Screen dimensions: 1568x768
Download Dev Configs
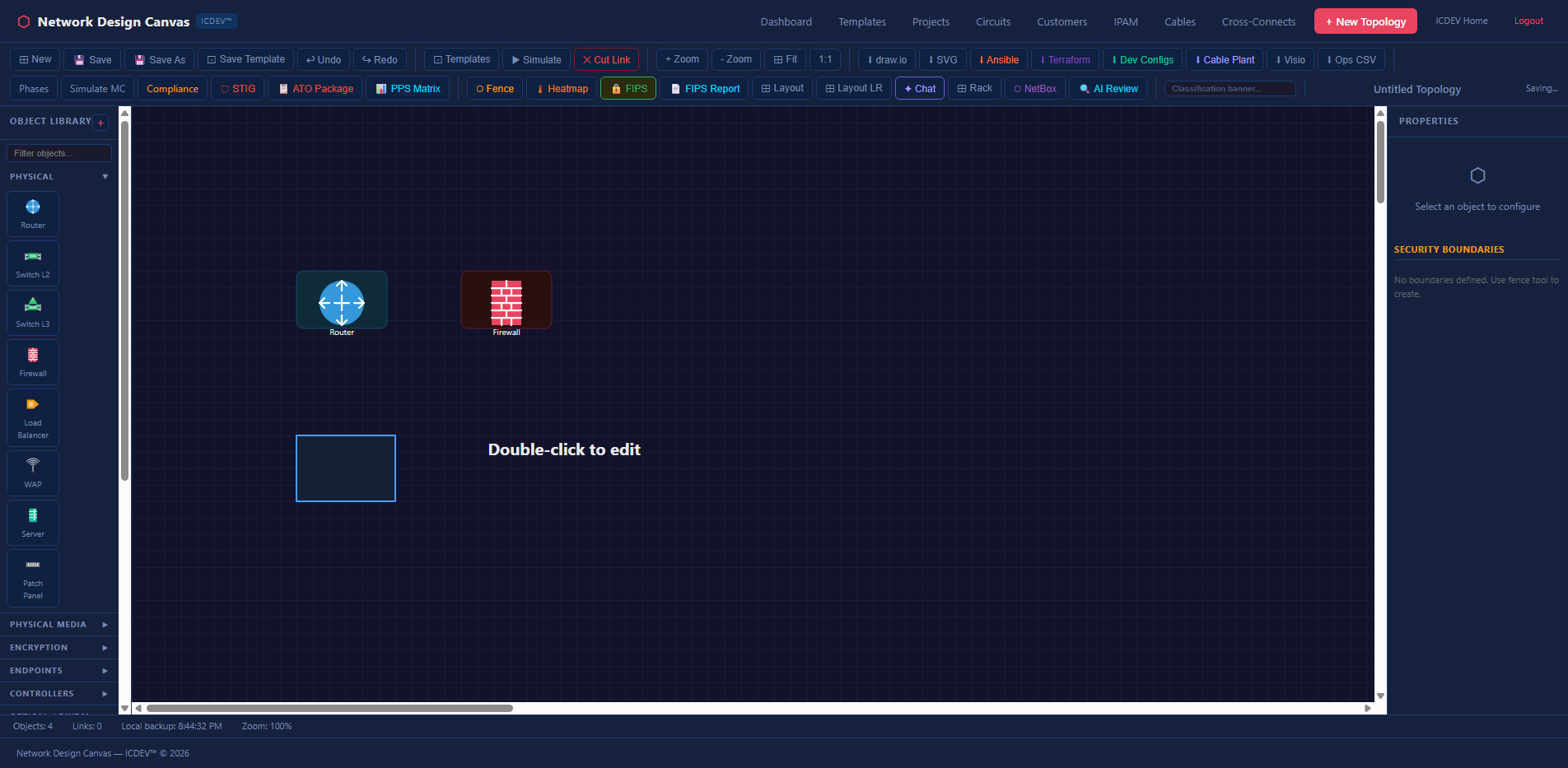coord(1142,60)
